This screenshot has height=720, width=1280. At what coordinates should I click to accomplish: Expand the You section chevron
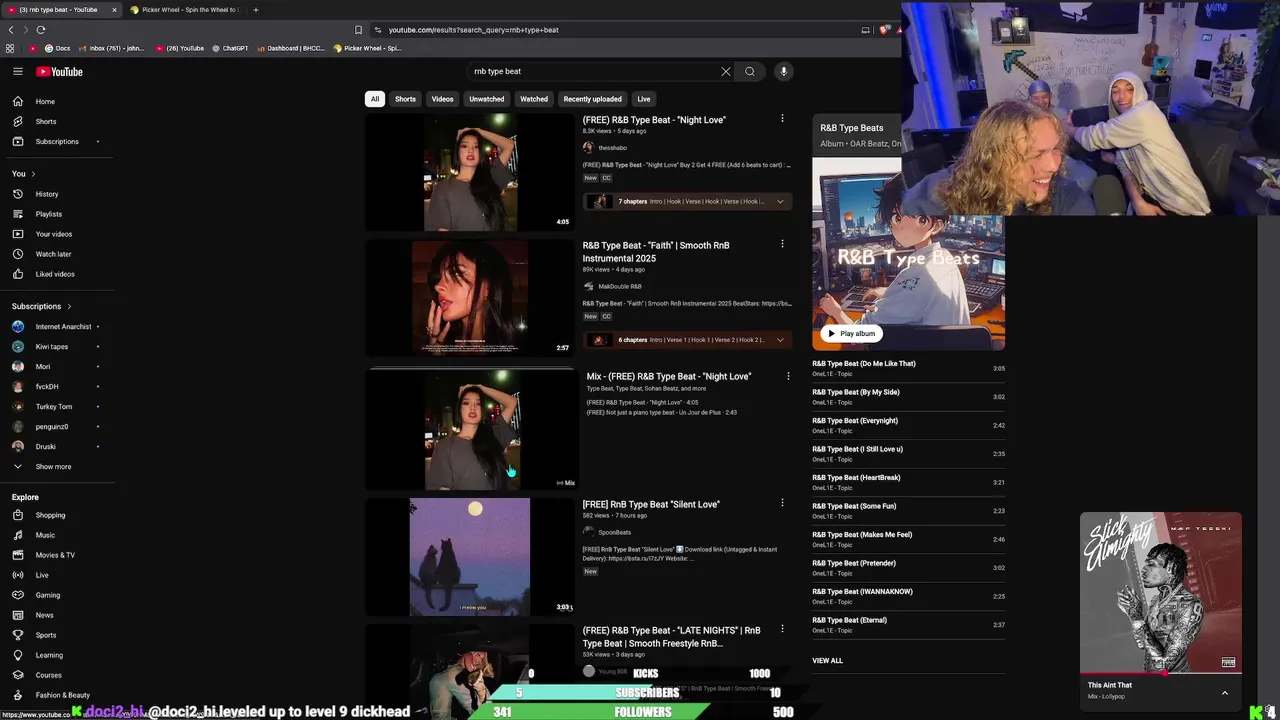32,174
